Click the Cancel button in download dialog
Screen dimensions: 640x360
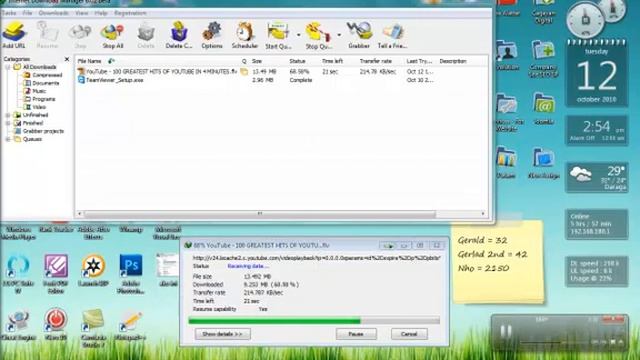click(x=409, y=334)
